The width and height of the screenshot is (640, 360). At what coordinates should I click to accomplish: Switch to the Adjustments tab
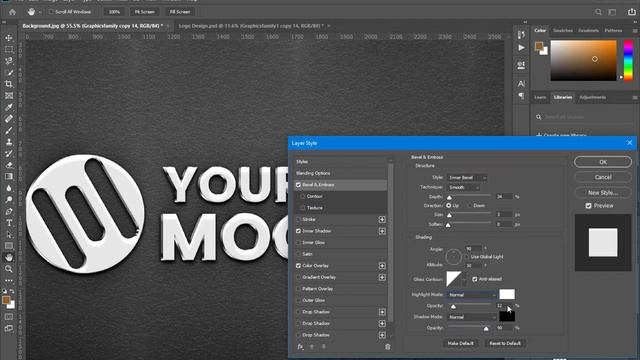[x=592, y=98]
